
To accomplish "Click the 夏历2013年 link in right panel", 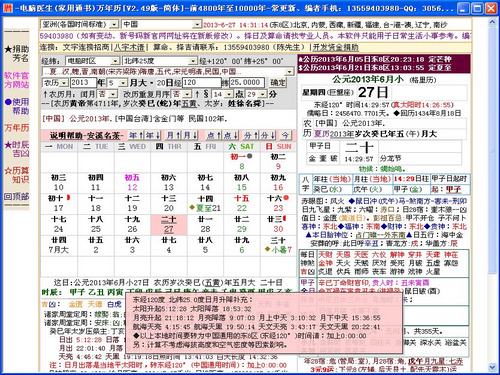I will click(333, 134).
